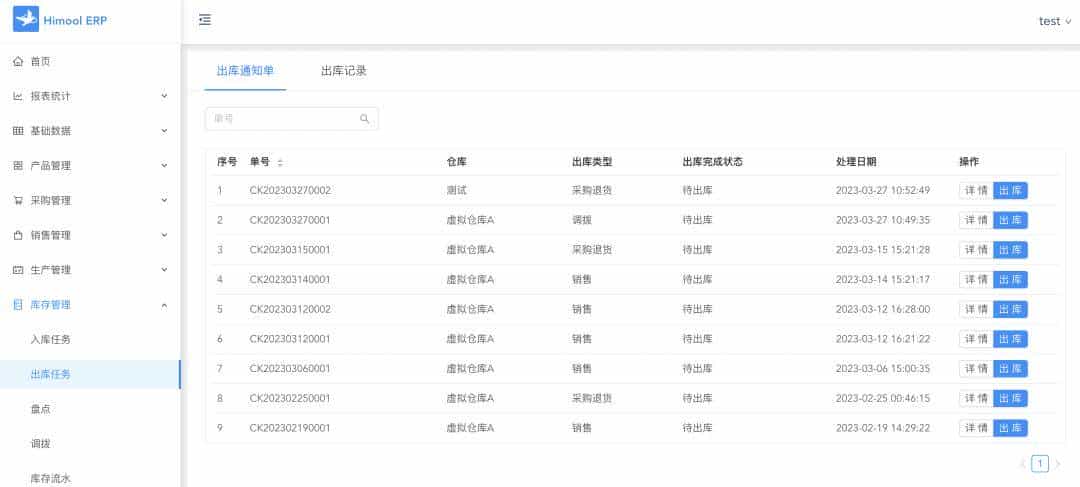Image resolution: width=1080 pixels, height=487 pixels.
Task: Expand the 采购管理 menu chevron
Action: tap(164, 200)
